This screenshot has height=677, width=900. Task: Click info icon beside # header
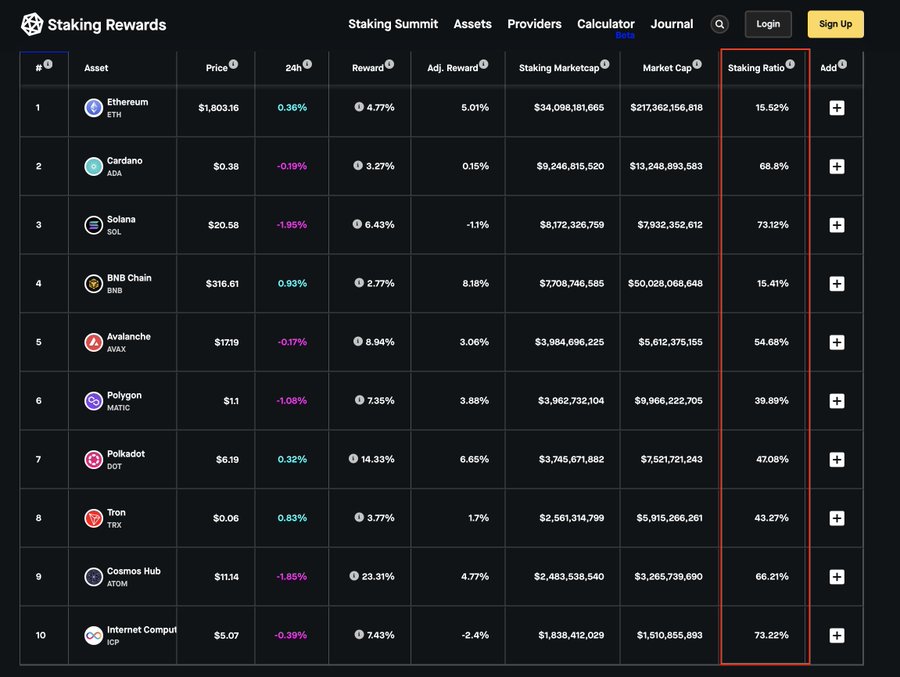[x=48, y=64]
